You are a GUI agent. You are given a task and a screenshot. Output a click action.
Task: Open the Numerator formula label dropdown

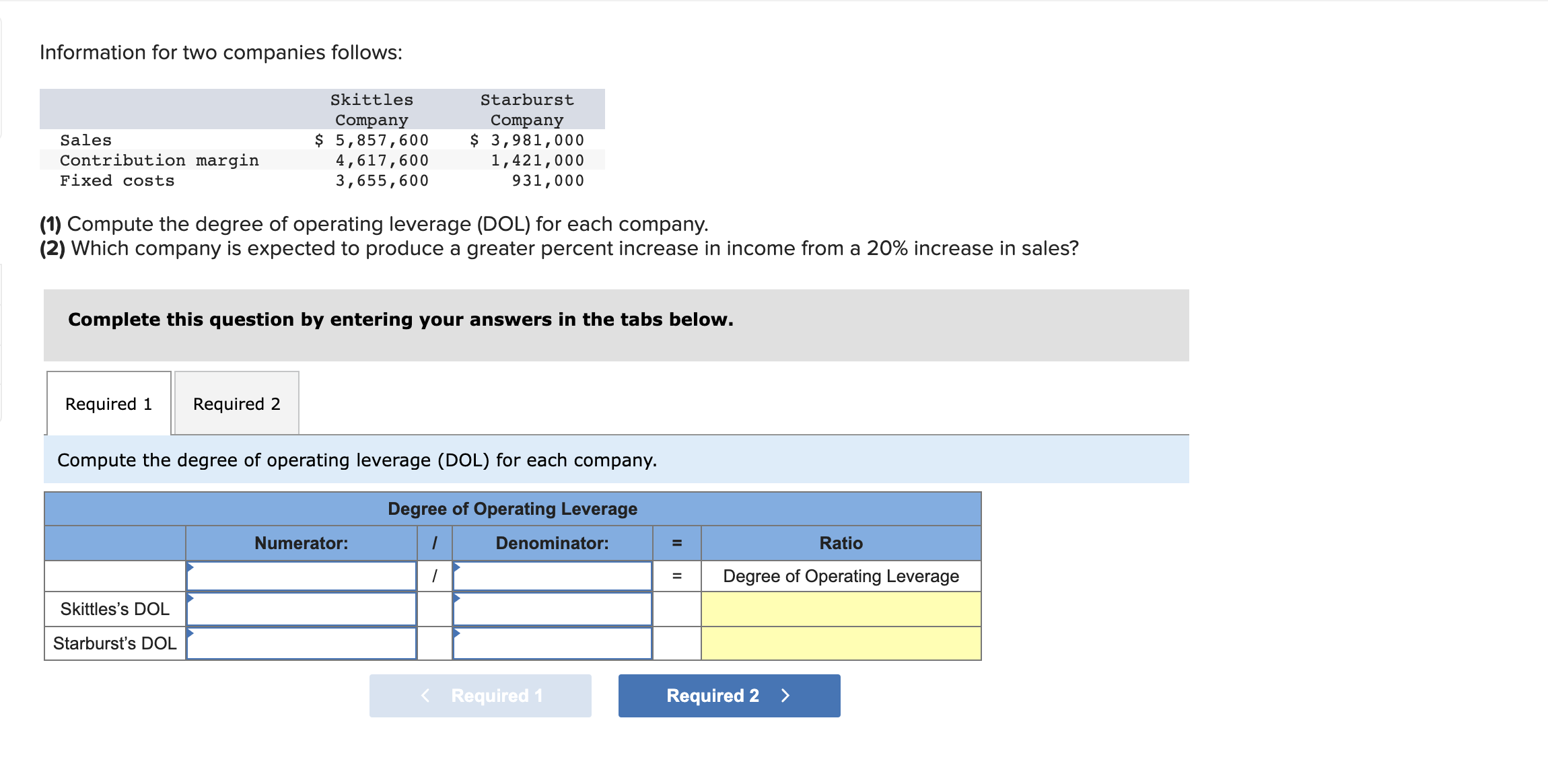[x=301, y=576]
